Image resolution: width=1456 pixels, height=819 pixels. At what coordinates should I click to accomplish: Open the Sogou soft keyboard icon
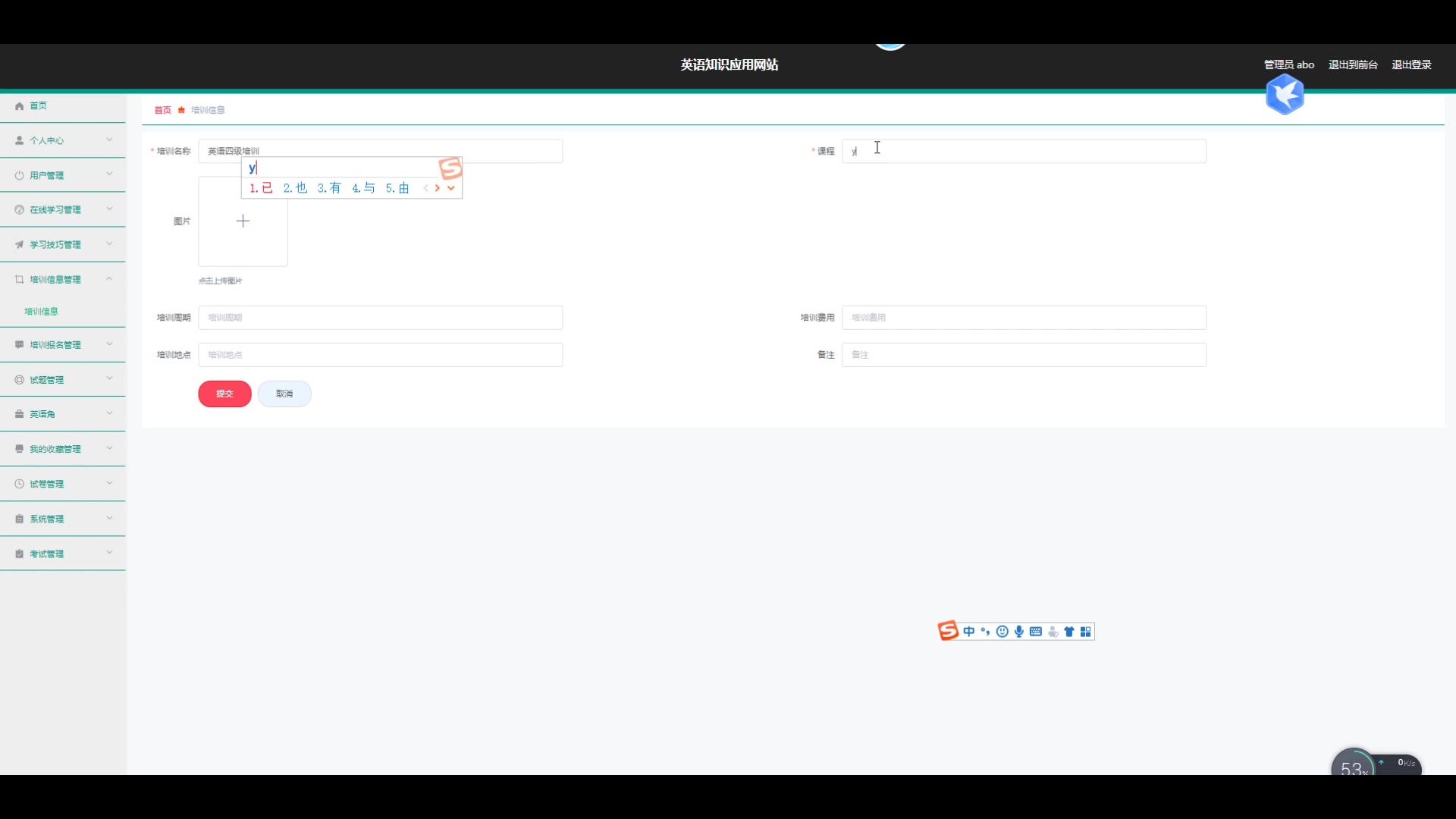(x=1035, y=632)
